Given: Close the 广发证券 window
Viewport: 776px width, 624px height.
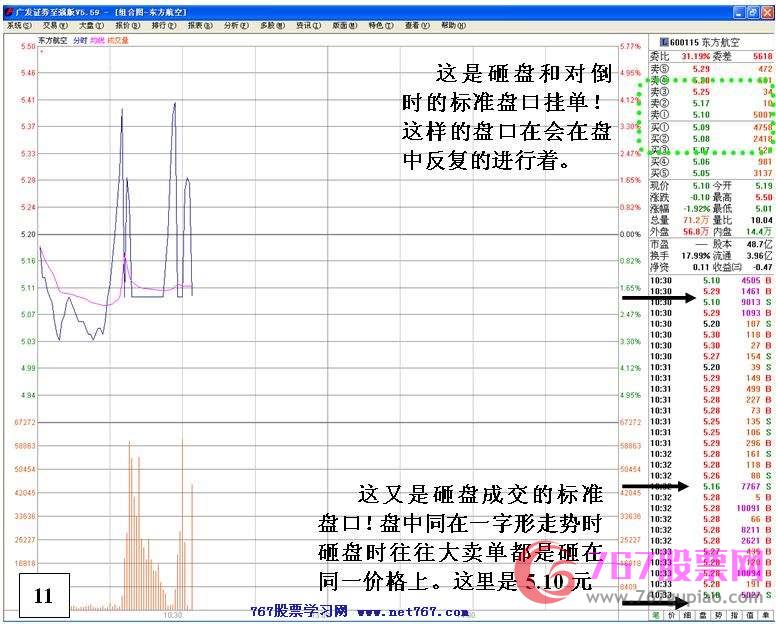Looking at the screenshot, I should (x=766, y=12).
